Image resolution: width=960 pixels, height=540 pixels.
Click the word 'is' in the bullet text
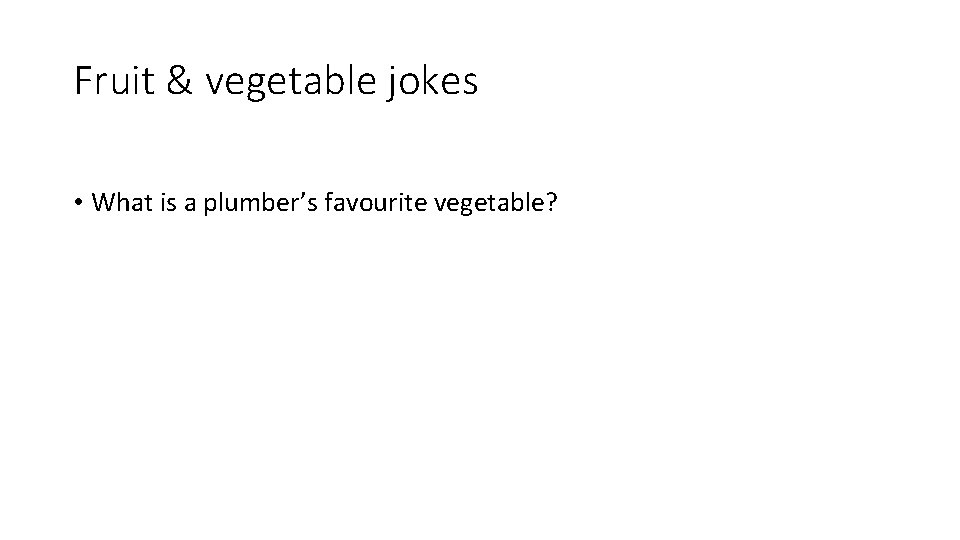[168, 202]
